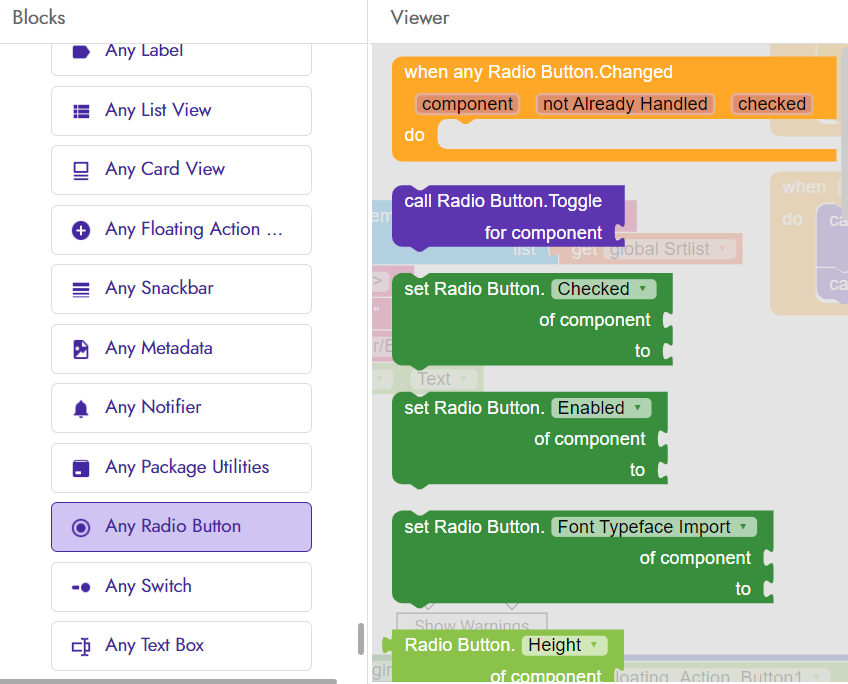The height and width of the screenshot is (684, 848).
Task: Click the Any Snackbar lines icon
Action: click(81, 290)
